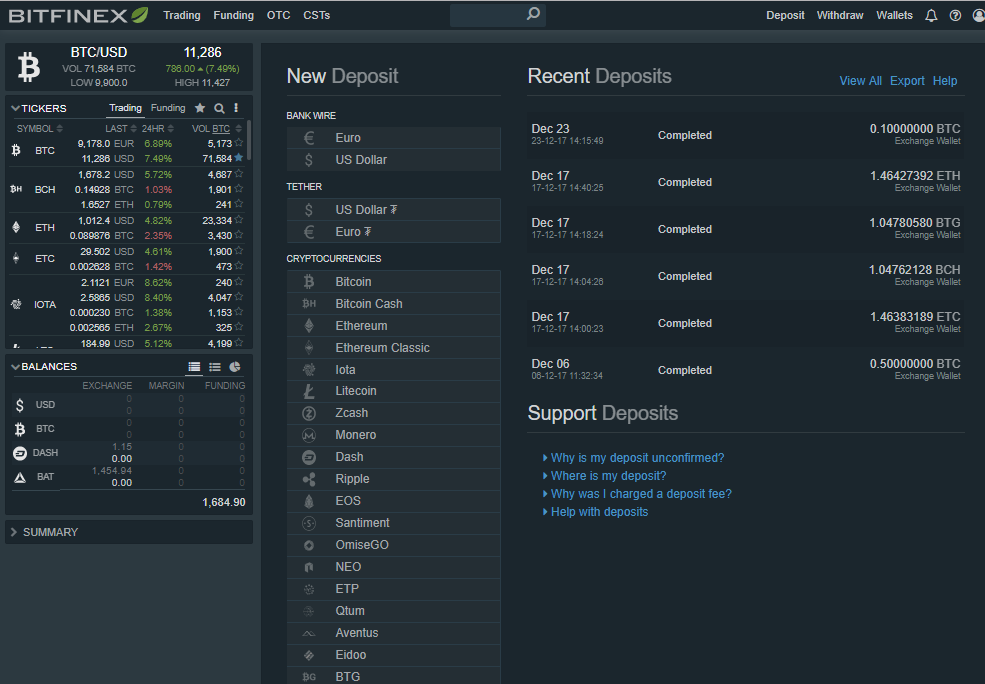Click the tickers list scrollbar
The width and height of the screenshot is (985, 684).
point(249,140)
